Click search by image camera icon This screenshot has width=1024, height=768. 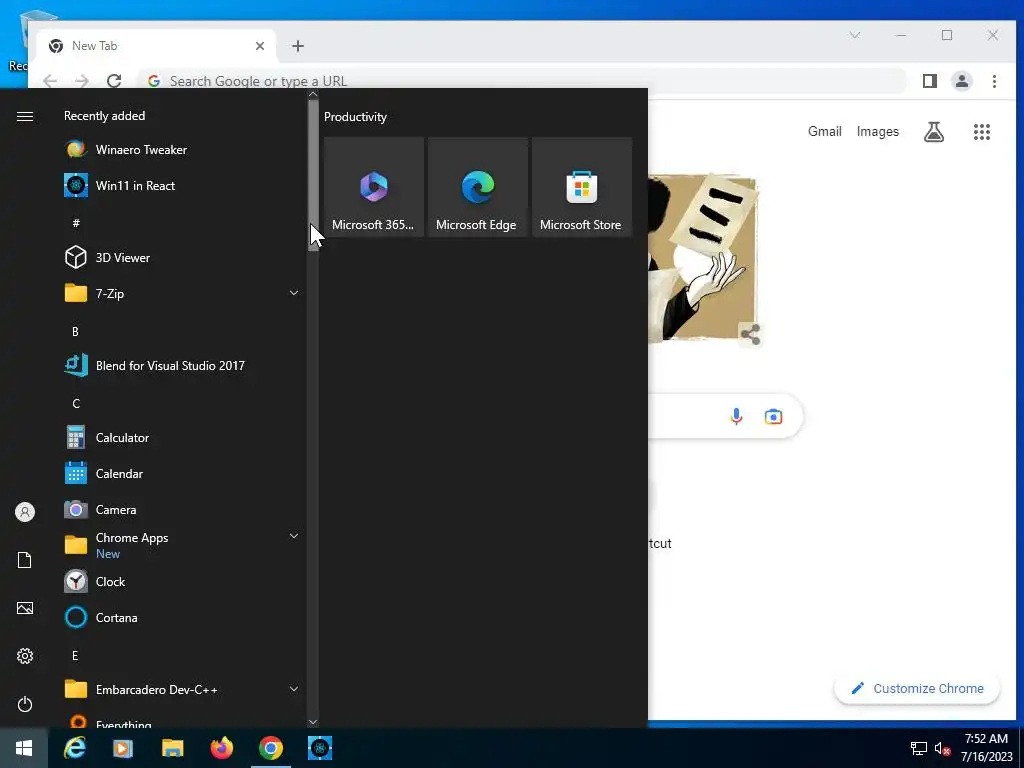pos(773,416)
